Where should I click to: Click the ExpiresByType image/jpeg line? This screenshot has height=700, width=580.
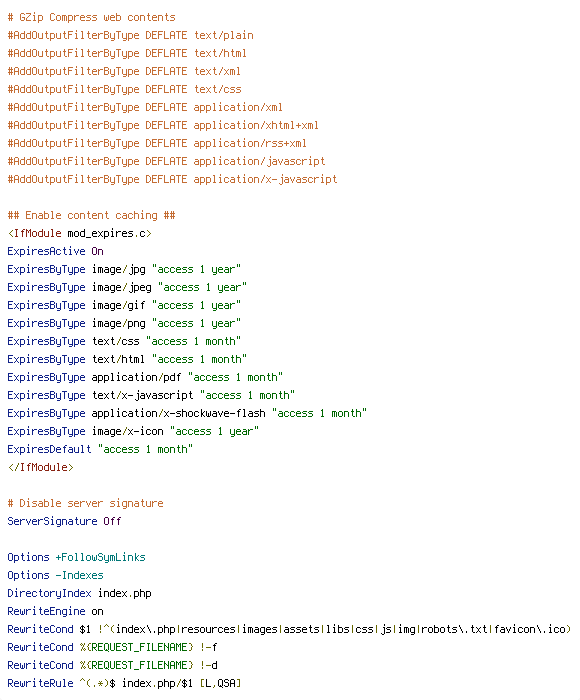tap(127, 288)
